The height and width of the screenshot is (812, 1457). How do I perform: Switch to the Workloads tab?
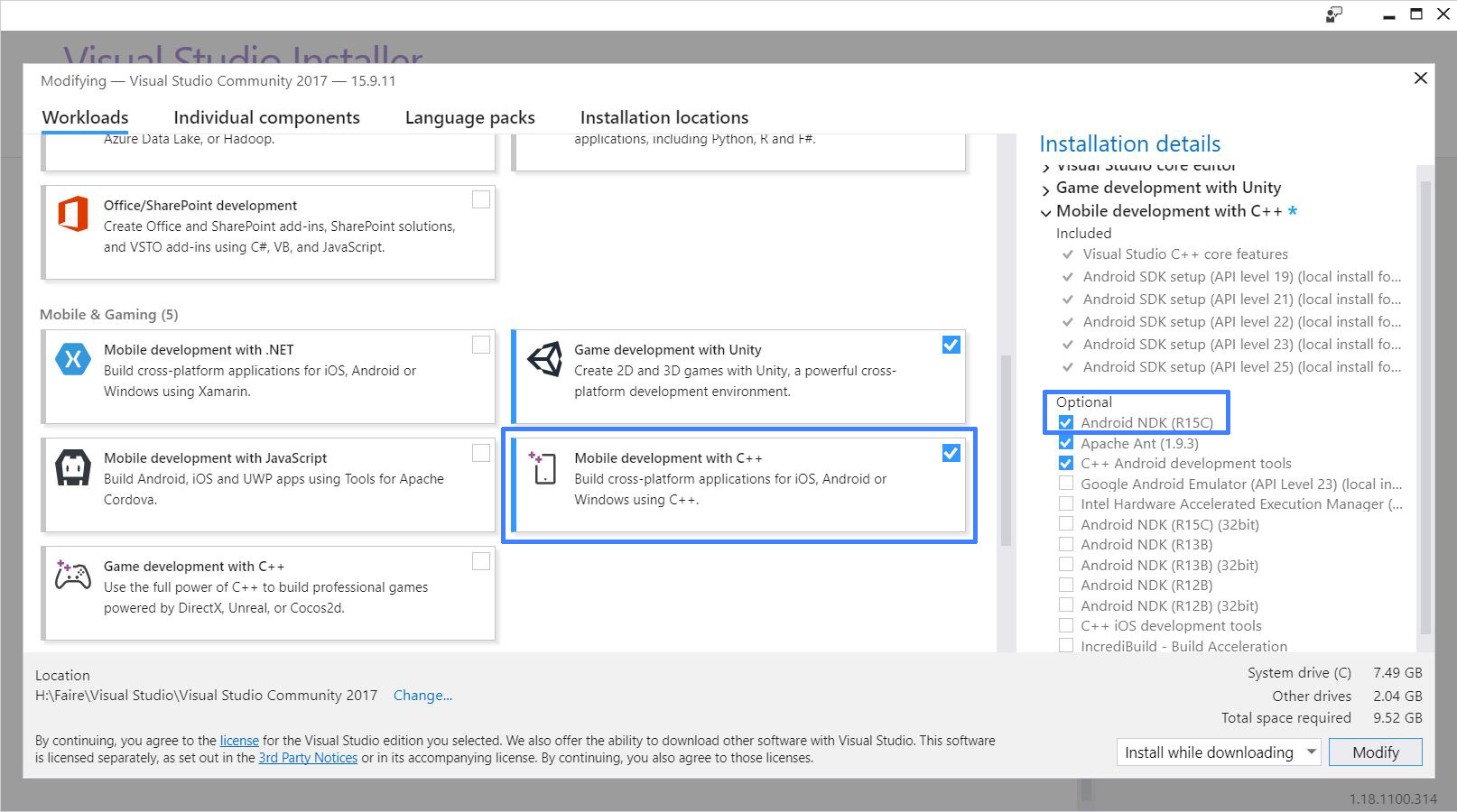click(x=85, y=117)
